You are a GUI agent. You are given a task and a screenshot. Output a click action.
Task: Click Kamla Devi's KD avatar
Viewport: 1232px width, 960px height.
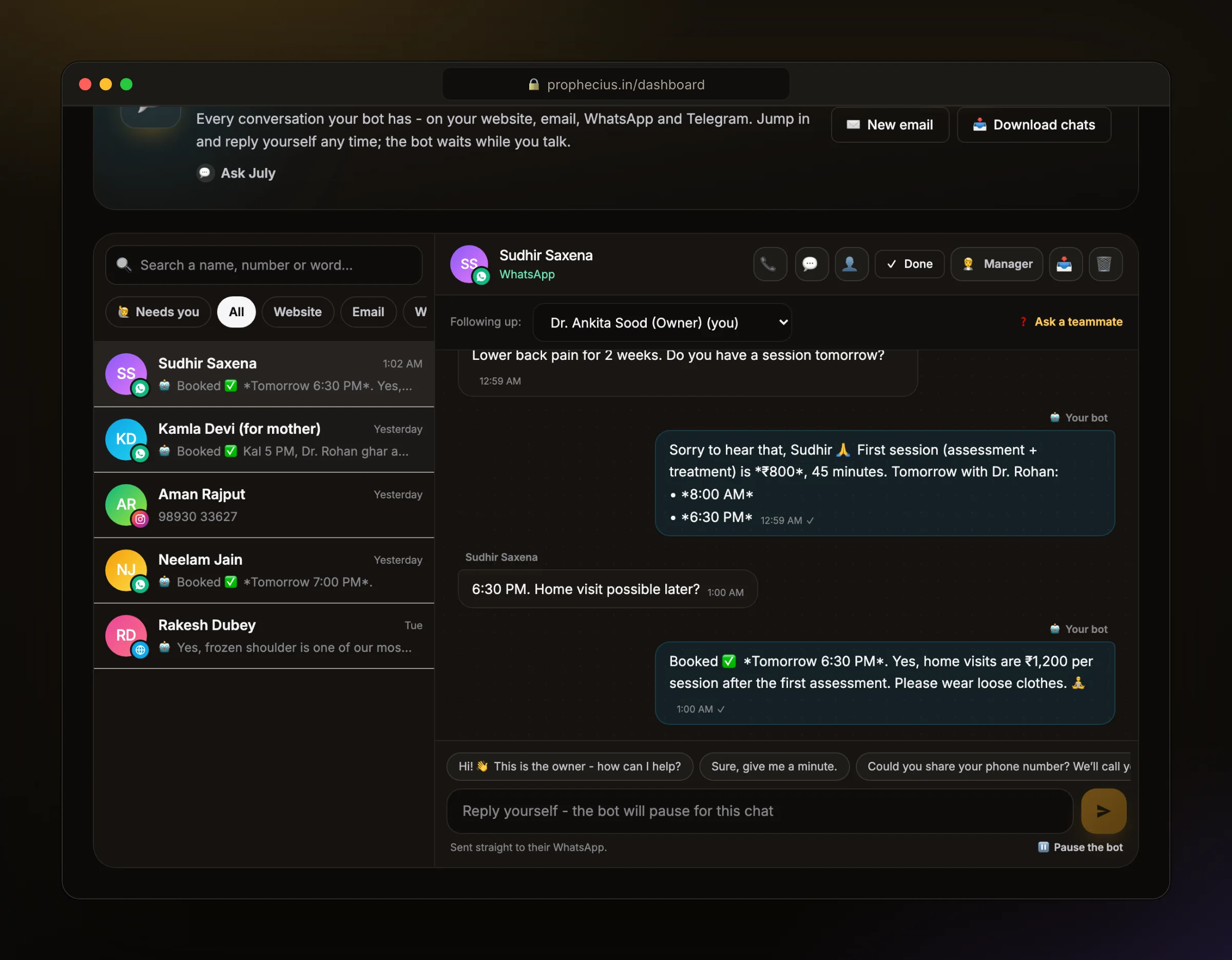click(126, 439)
